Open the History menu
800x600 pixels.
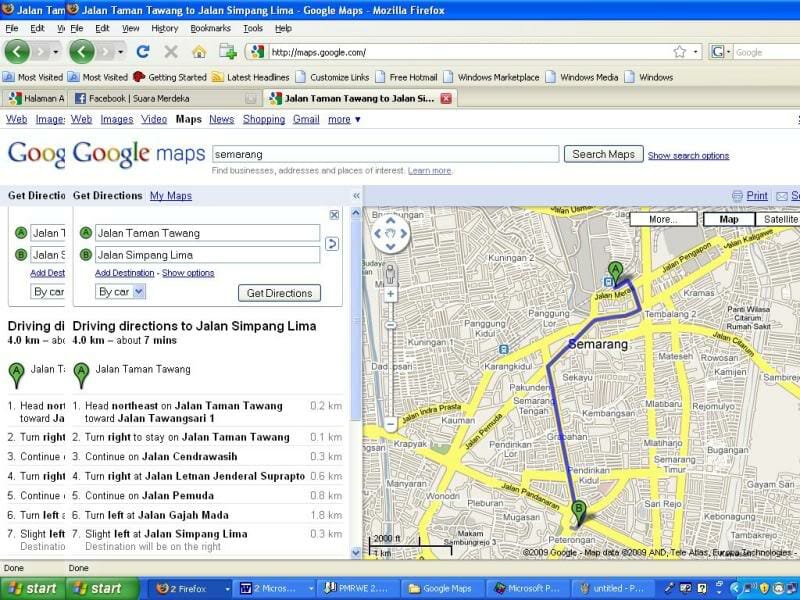tap(165, 28)
